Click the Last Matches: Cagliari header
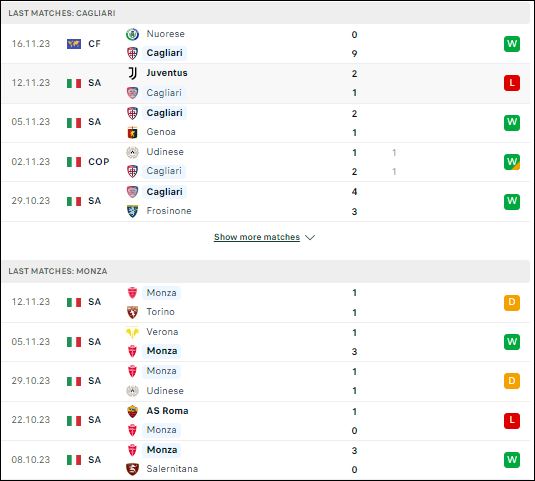 (x=62, y=13)
